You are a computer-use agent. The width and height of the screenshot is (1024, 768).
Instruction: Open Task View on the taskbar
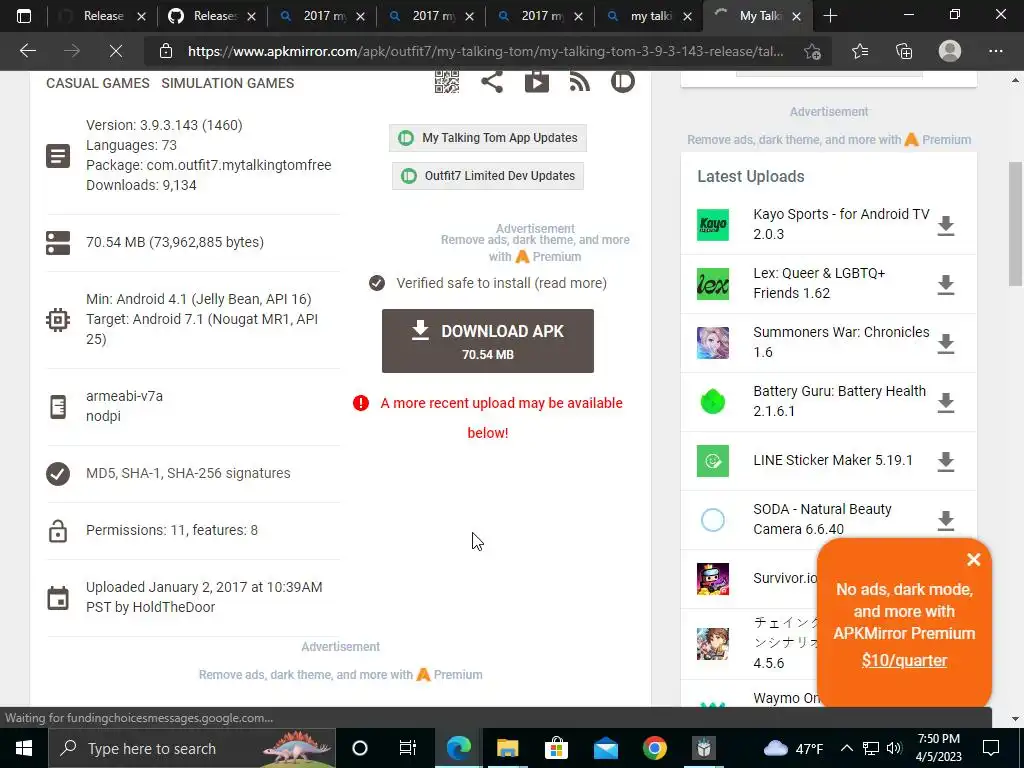pos(408,748)
